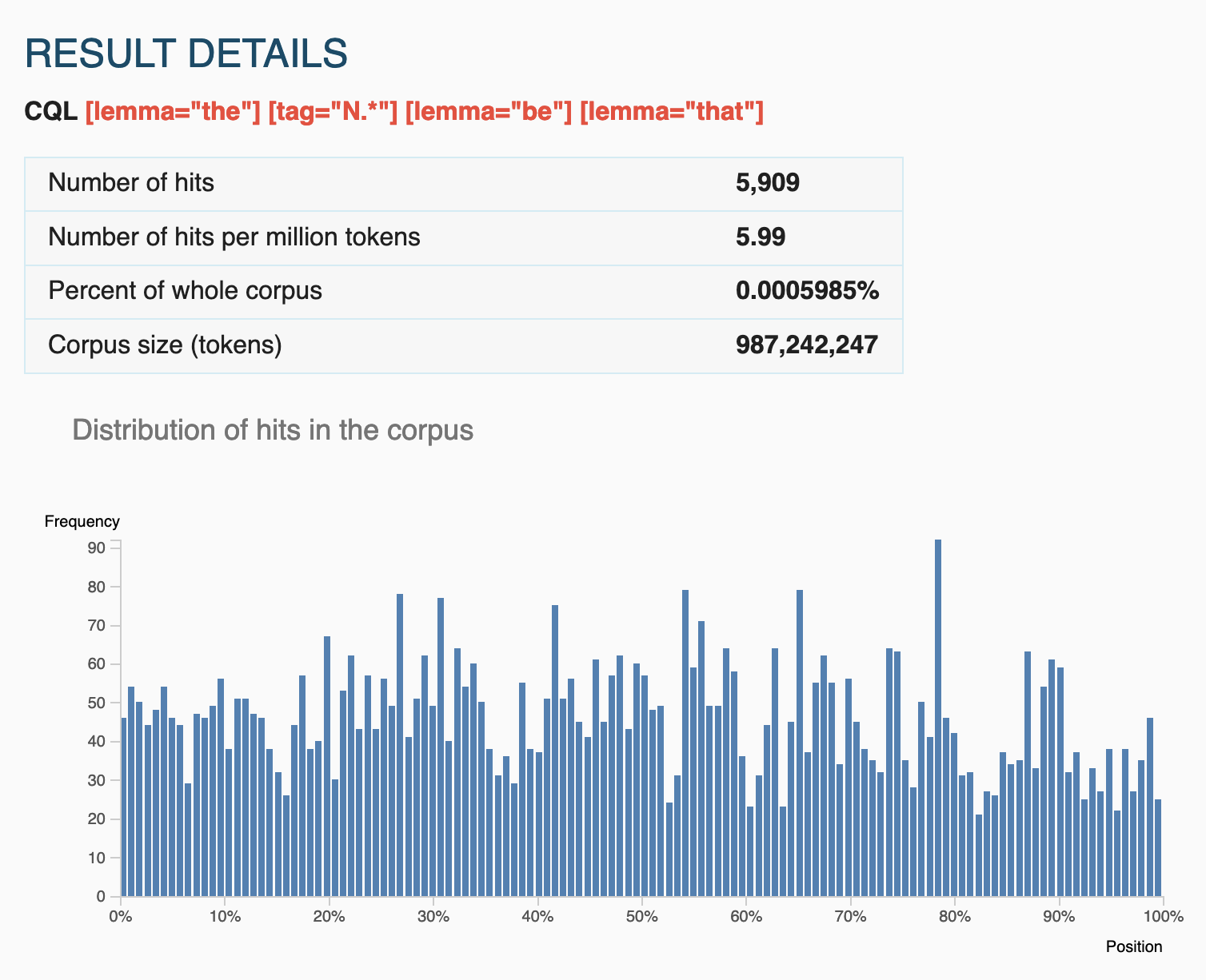Click the 987,242,247 corpus size value
1206x980 pixels.
pyautogui.click(x=806, y=345)
